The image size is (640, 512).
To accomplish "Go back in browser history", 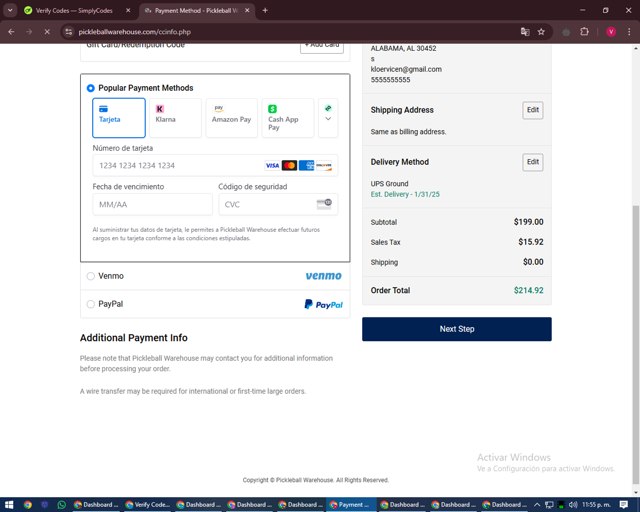I will point(11,31).
